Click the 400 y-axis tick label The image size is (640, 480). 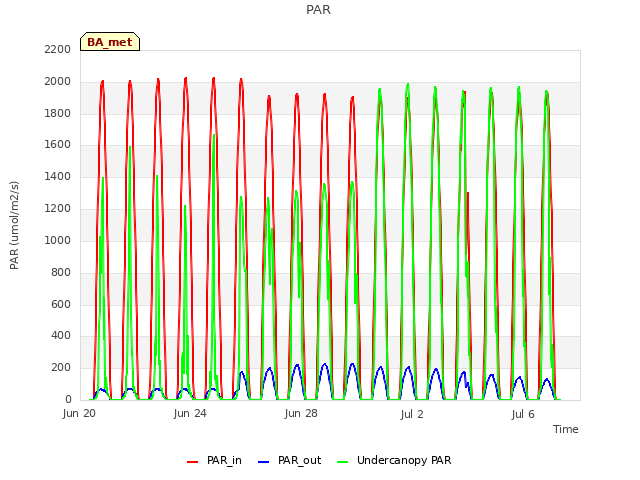click(x=61, y=336)
